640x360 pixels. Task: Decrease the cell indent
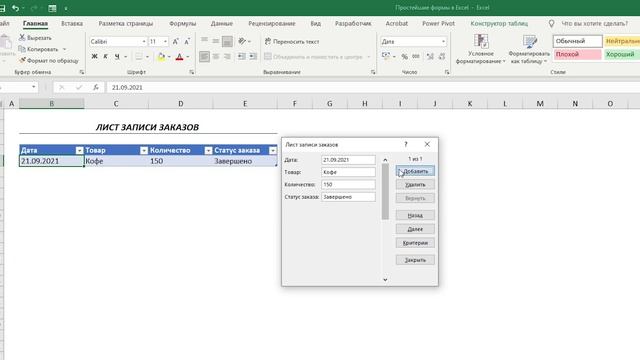click(242, 56)
